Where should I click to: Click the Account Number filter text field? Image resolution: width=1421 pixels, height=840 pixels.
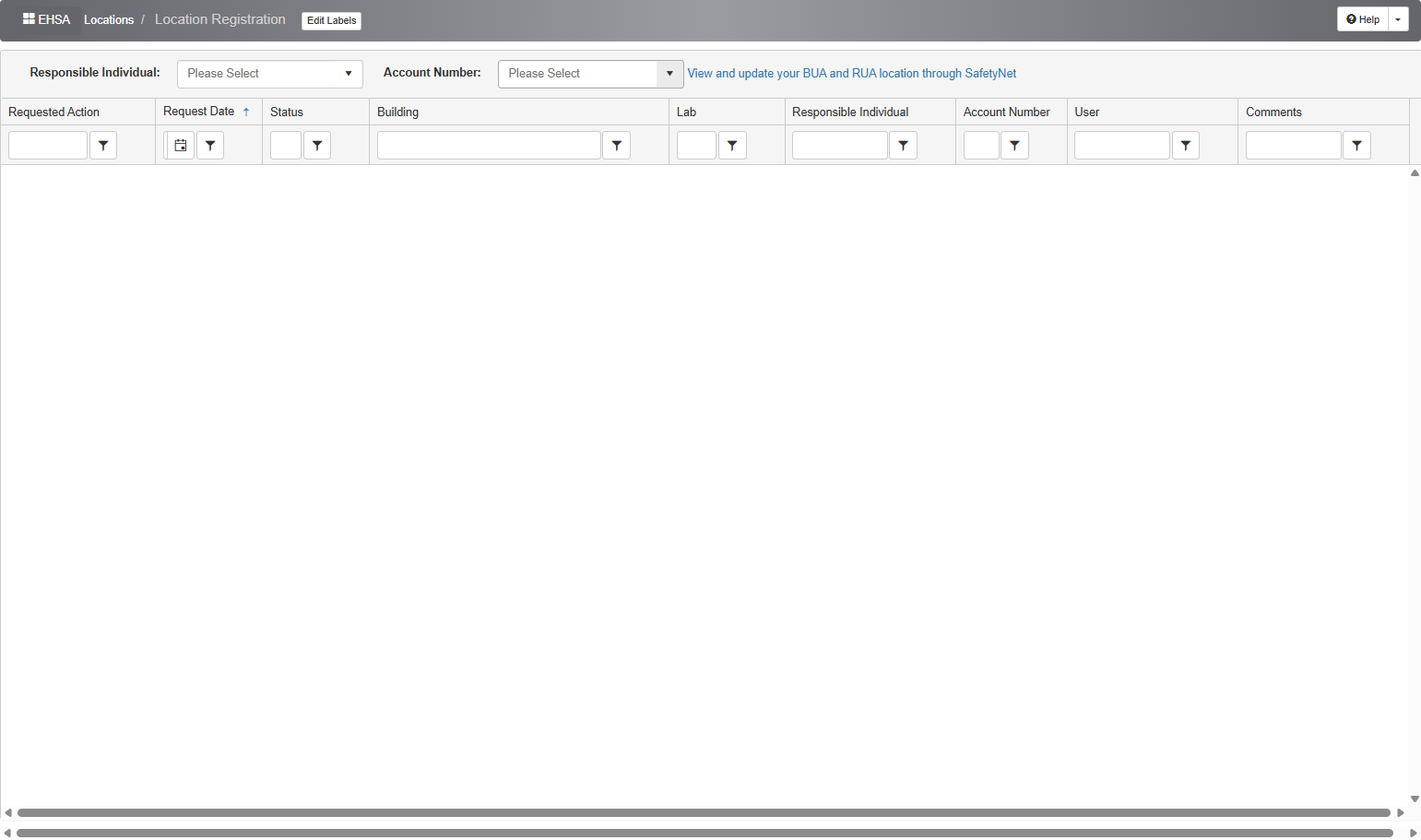point(981,146)
